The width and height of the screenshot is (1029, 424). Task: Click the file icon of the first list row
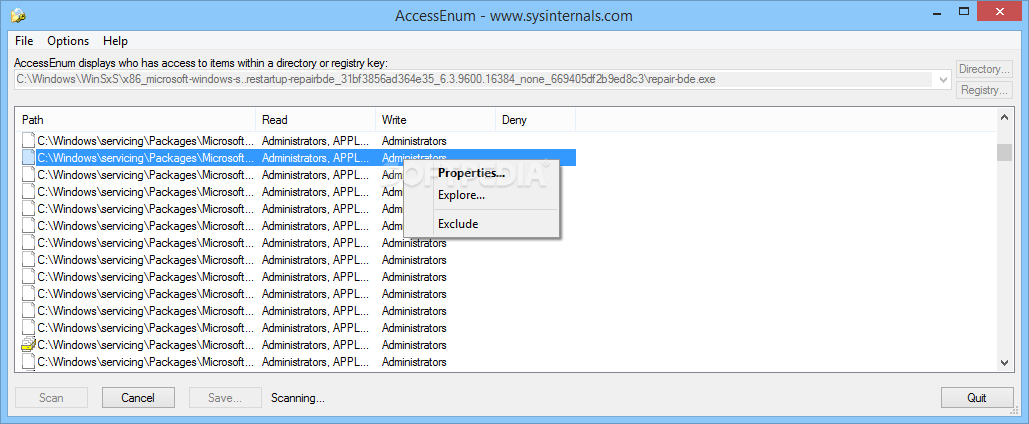point(28,140)
